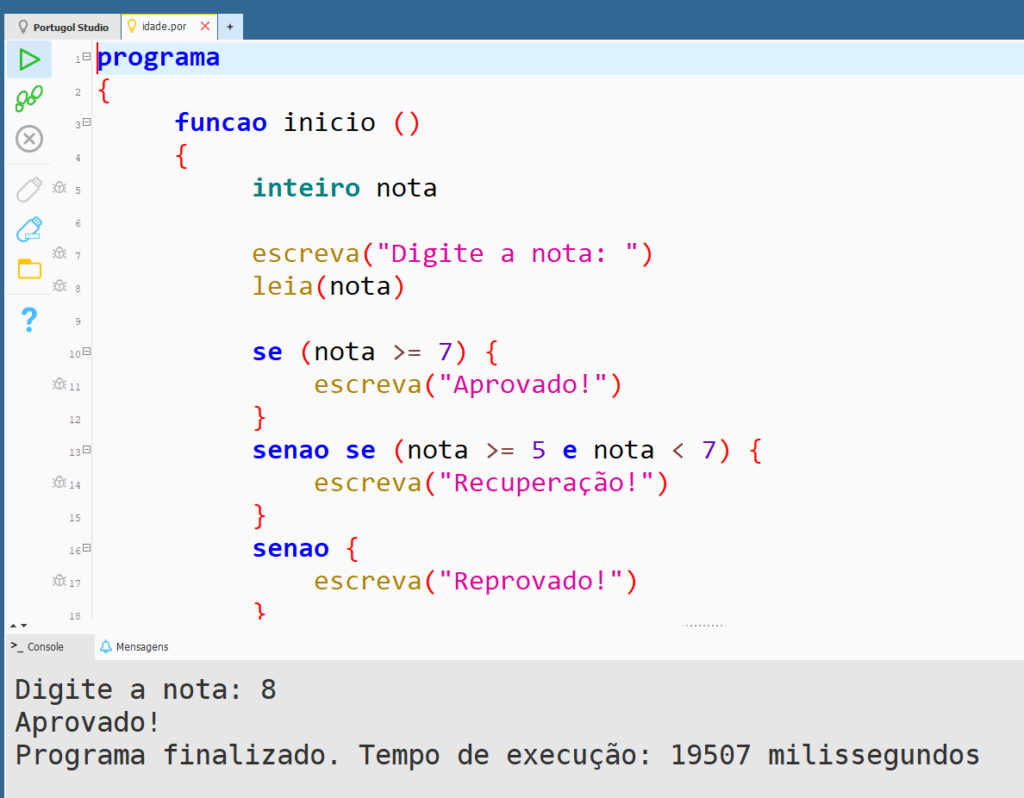Open the Mensagens tab
1024x798 pixels.
click(x=134, y=647)
